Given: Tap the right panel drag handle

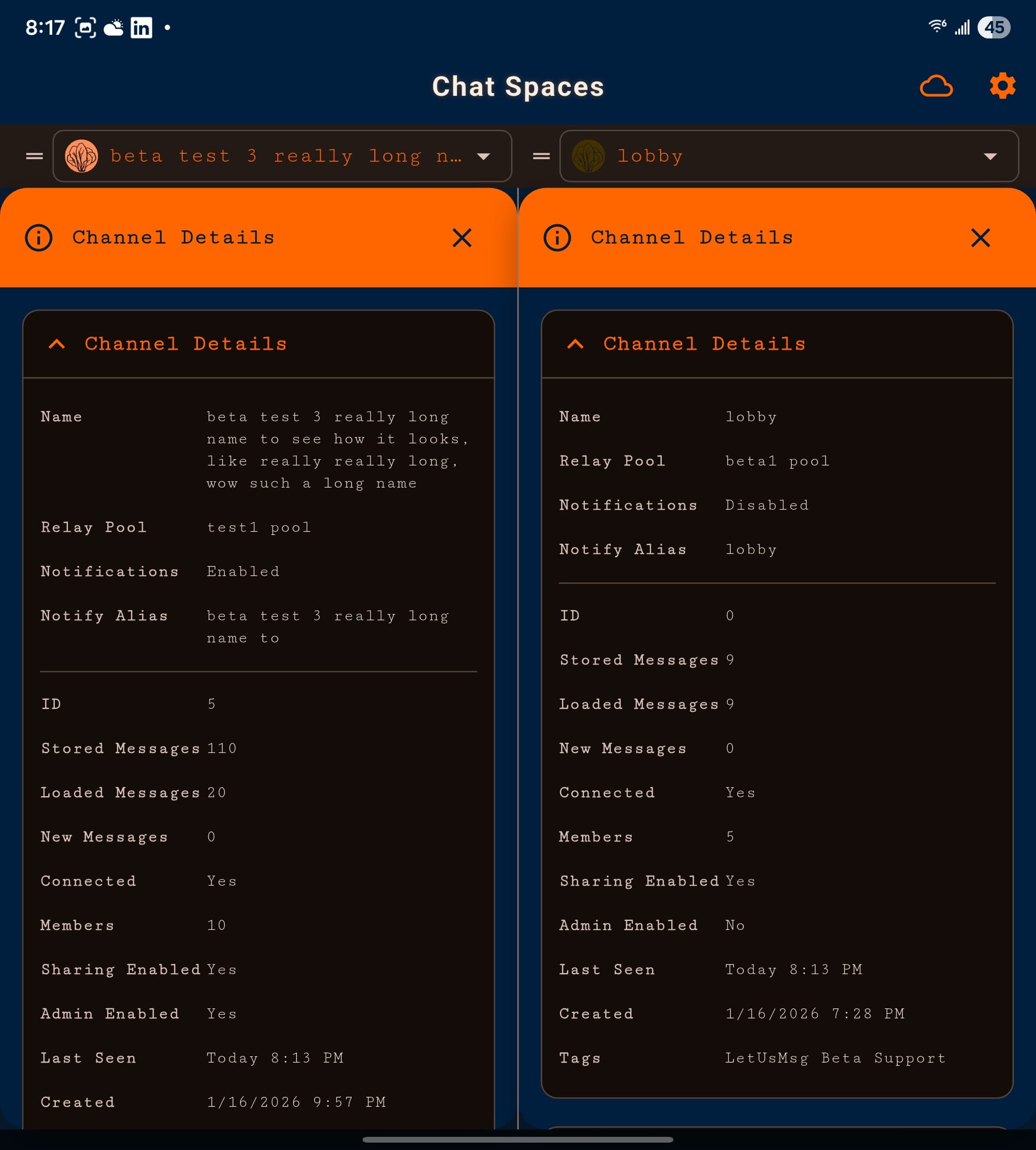Looking at the screenshot, I should (x=541, y=156).
